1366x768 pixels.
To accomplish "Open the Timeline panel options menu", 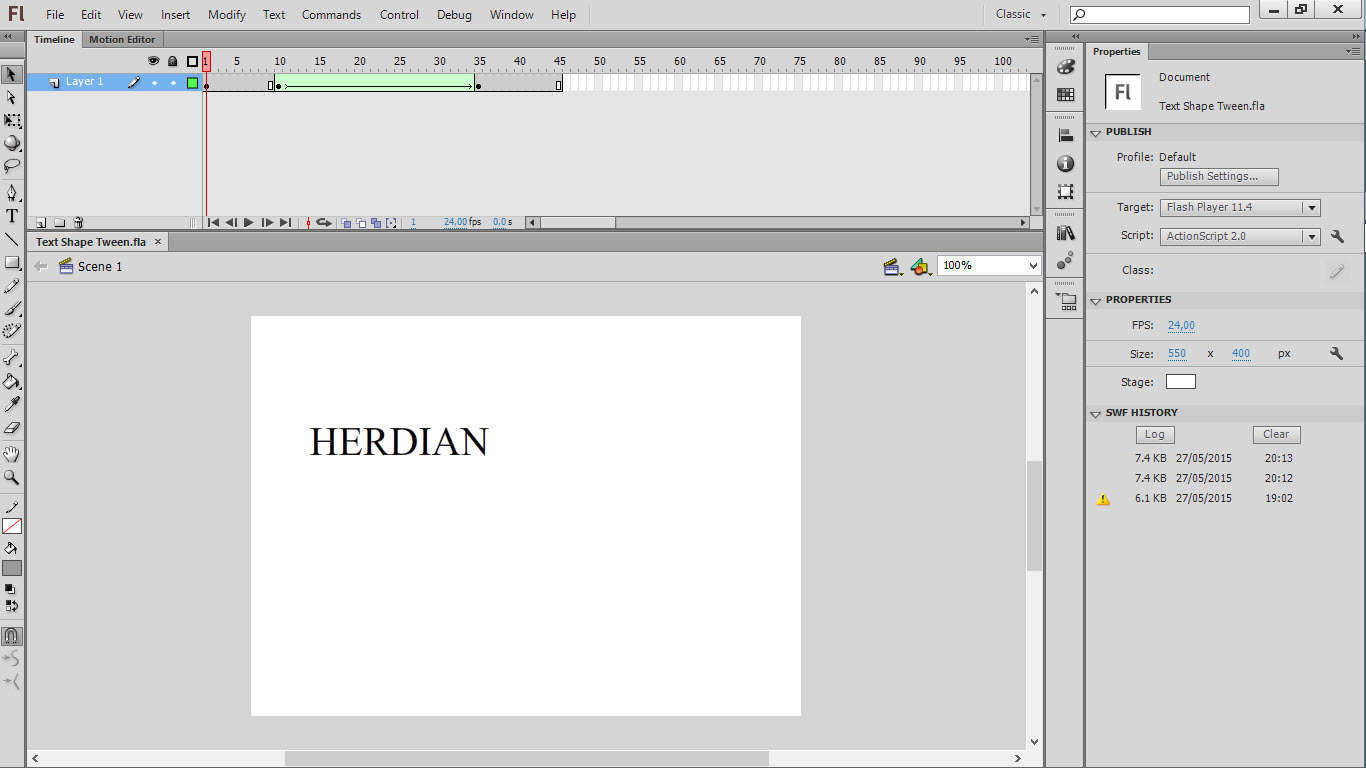I will coord(1032,39).
